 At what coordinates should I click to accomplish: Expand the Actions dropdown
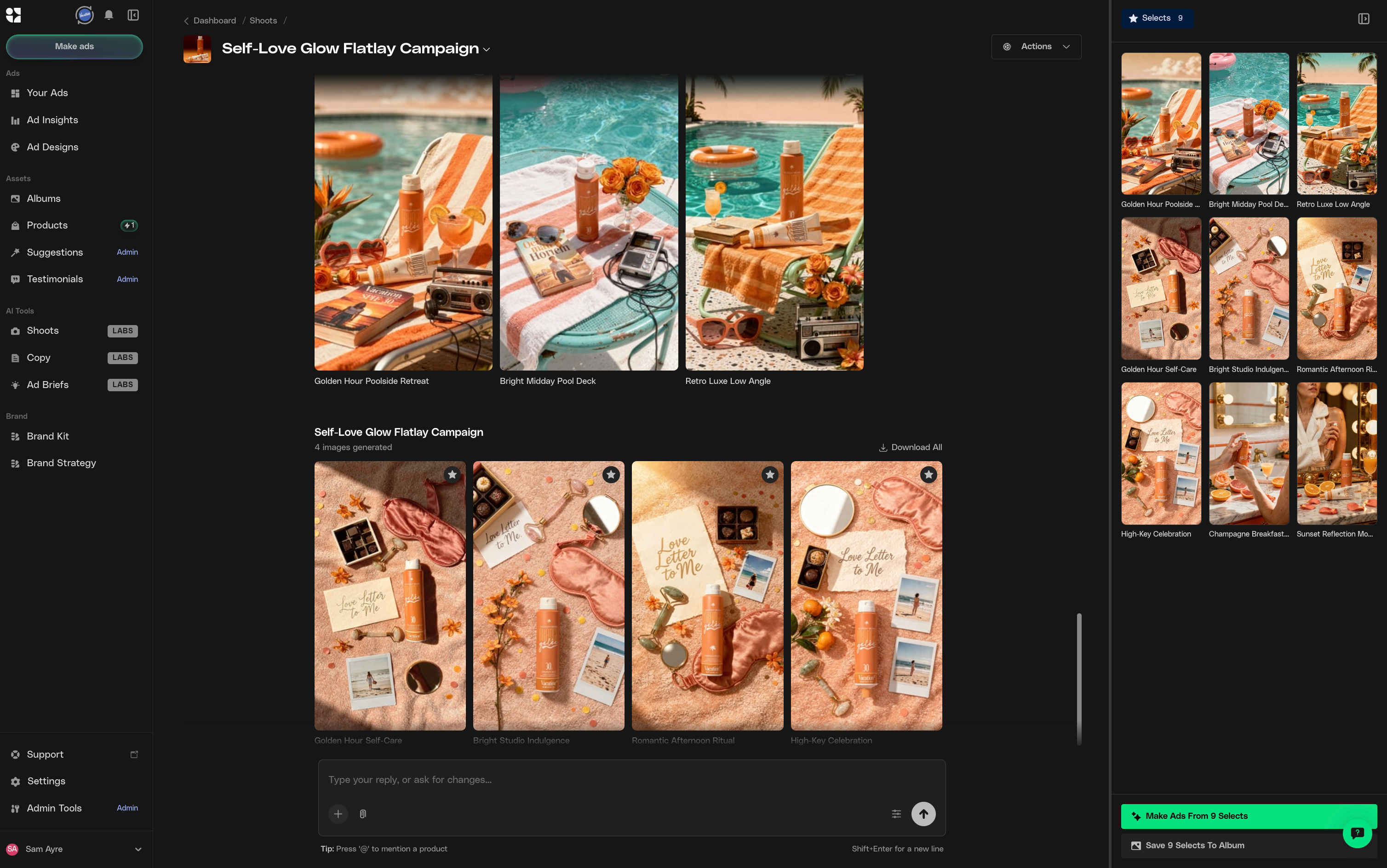[1036, 46]
